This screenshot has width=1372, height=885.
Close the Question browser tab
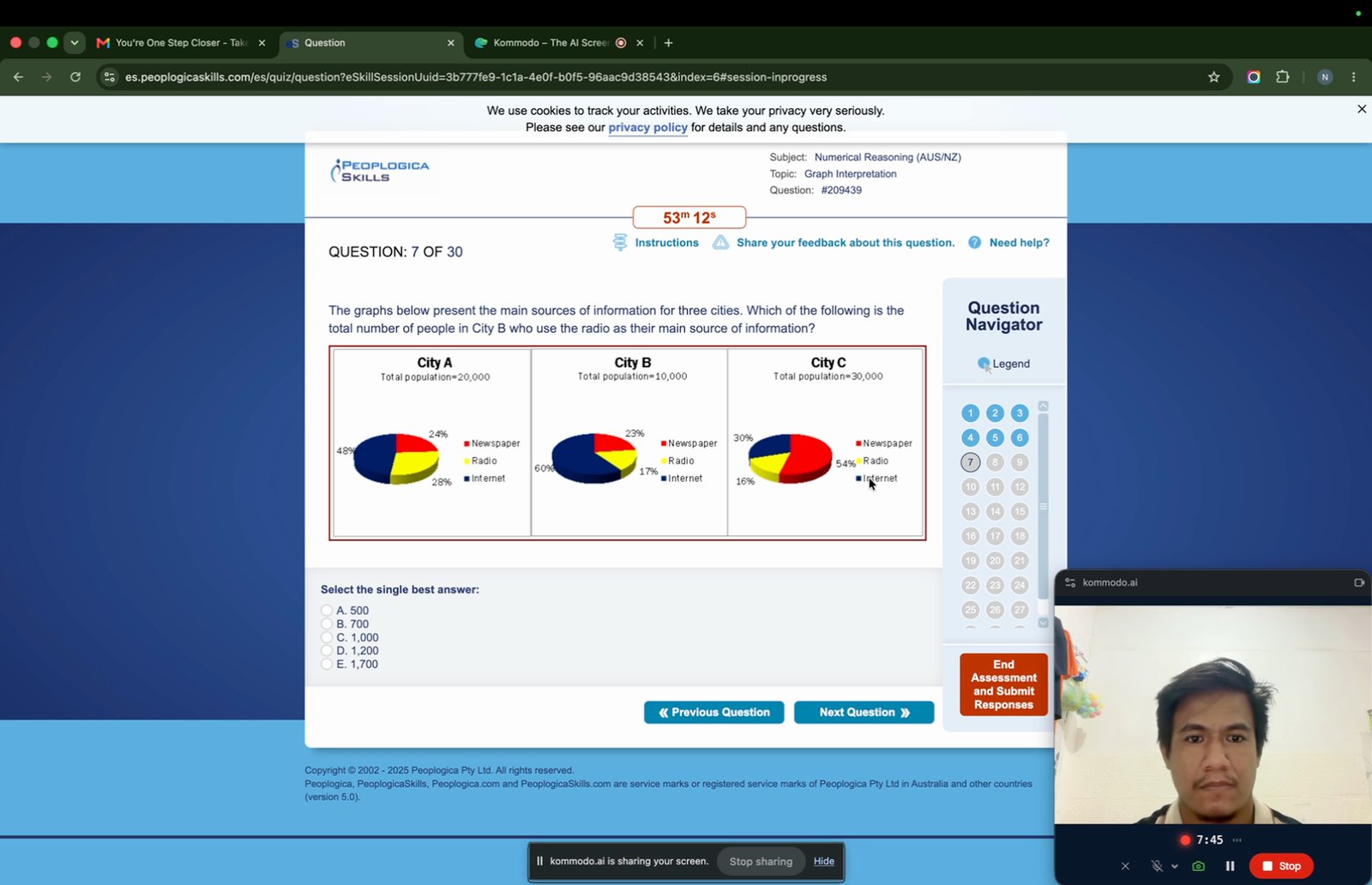450,43
